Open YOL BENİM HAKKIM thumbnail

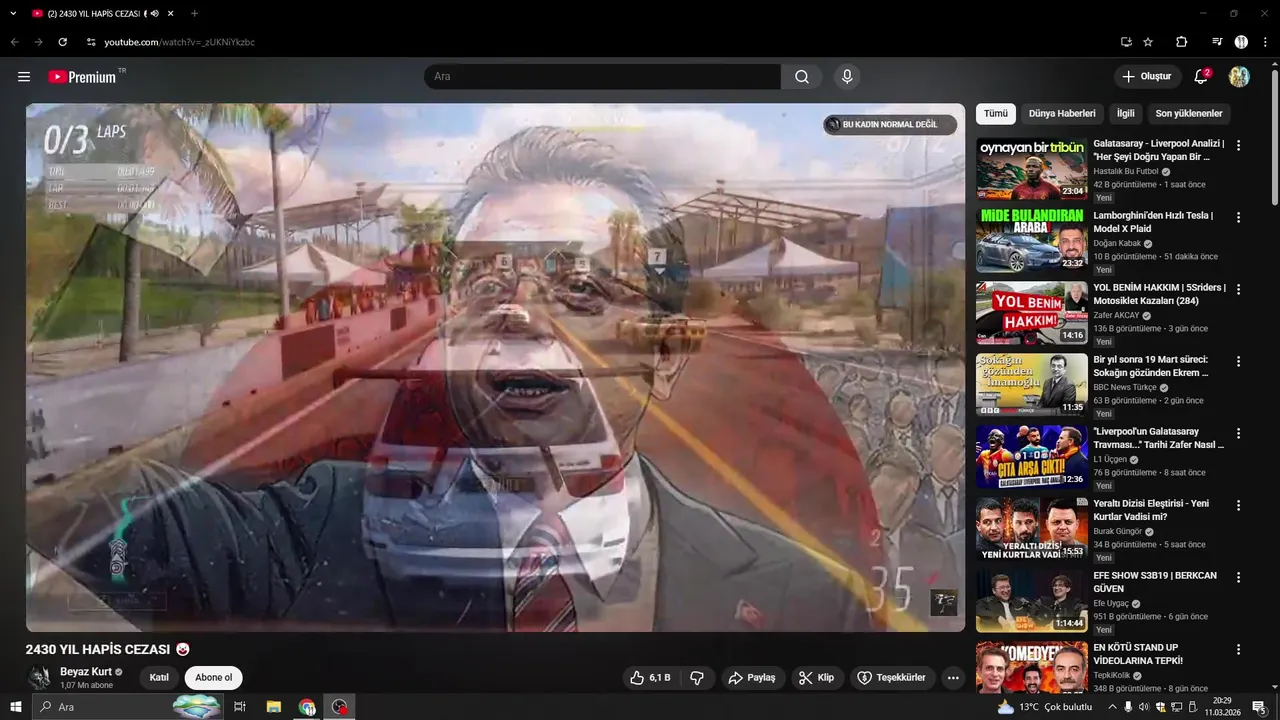point(1032,313)
